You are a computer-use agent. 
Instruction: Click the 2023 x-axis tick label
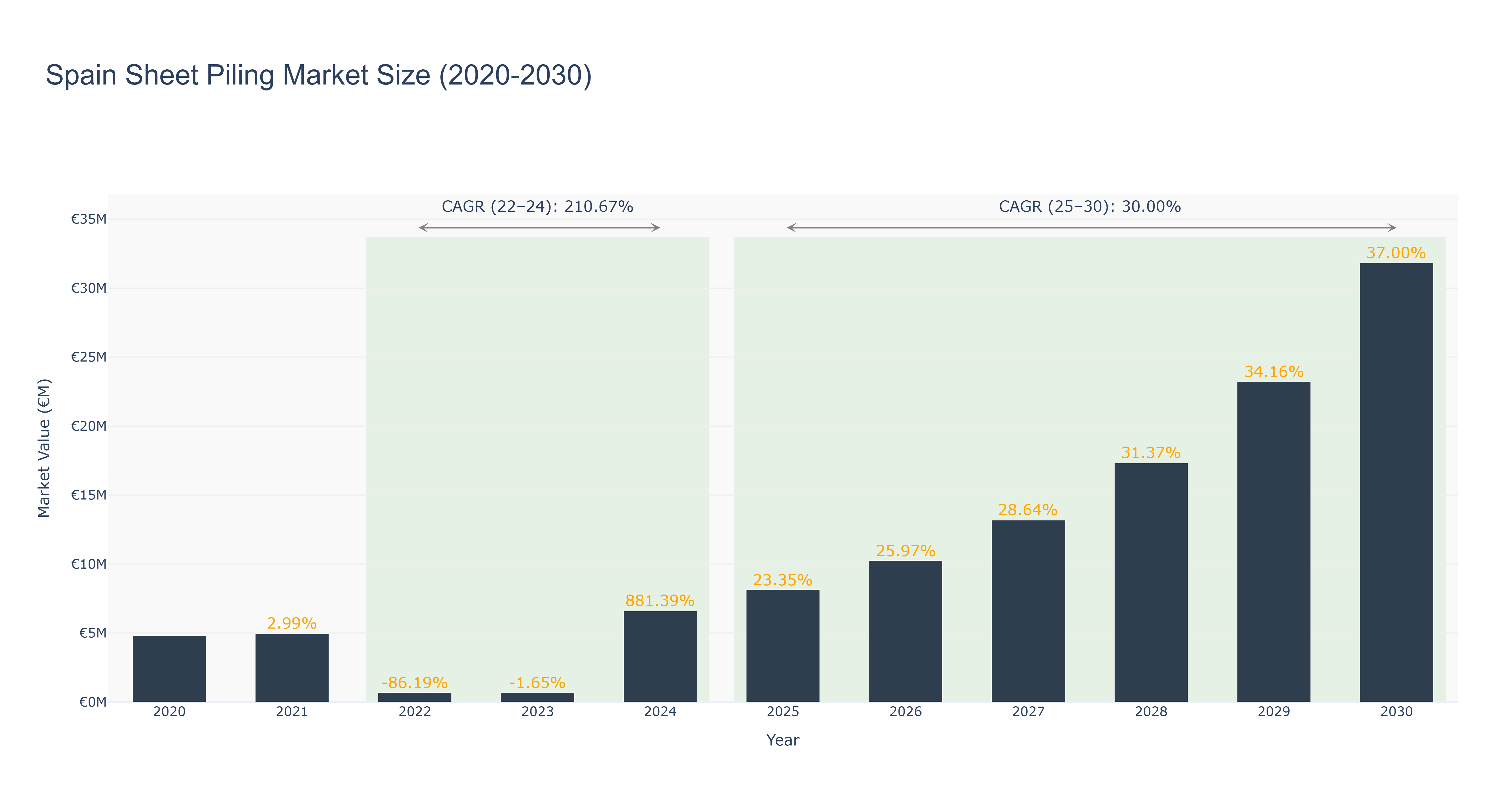pyautogui.click(x=538, y=712)
